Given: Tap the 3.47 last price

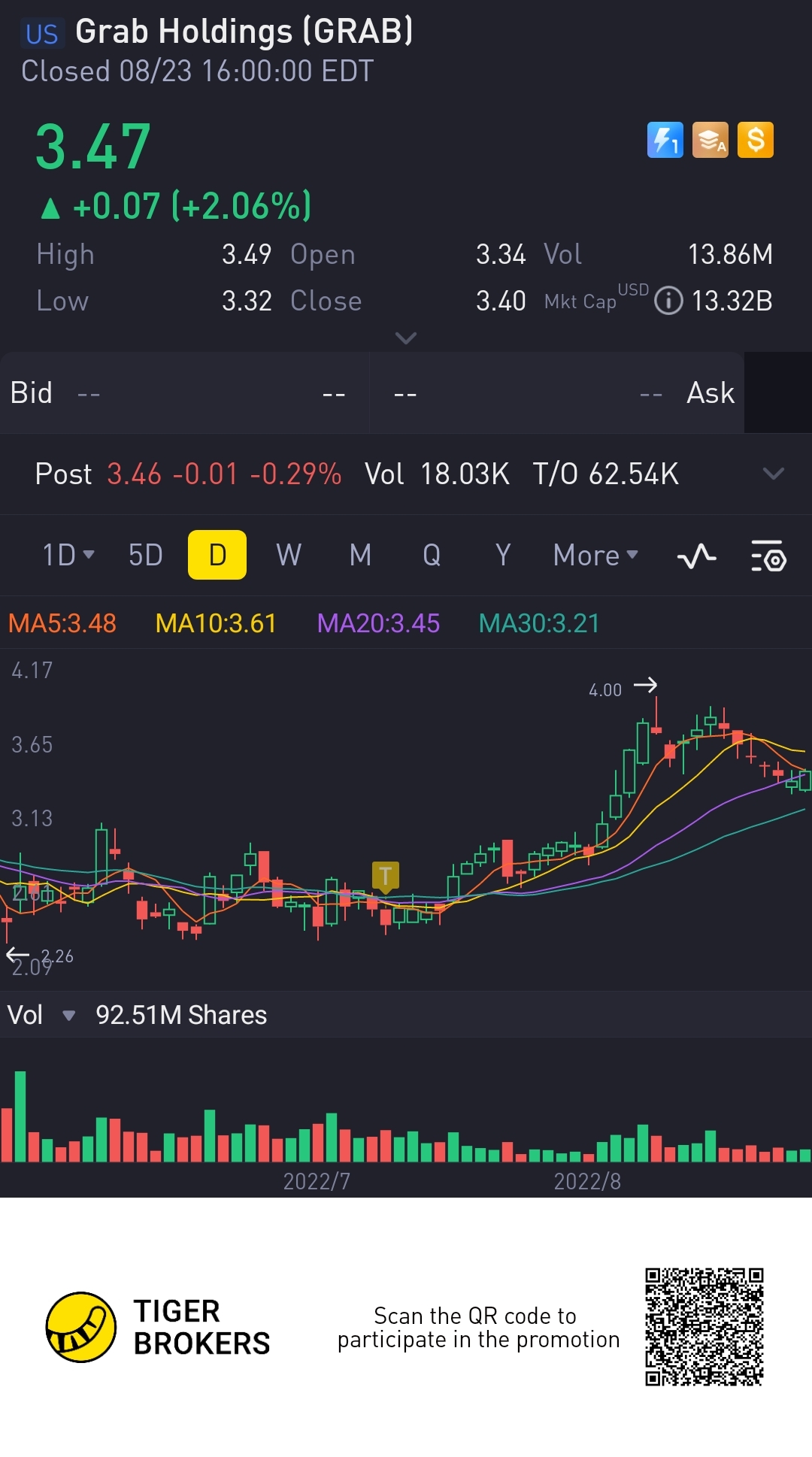Looking at the screenshot, I should 93,147.
